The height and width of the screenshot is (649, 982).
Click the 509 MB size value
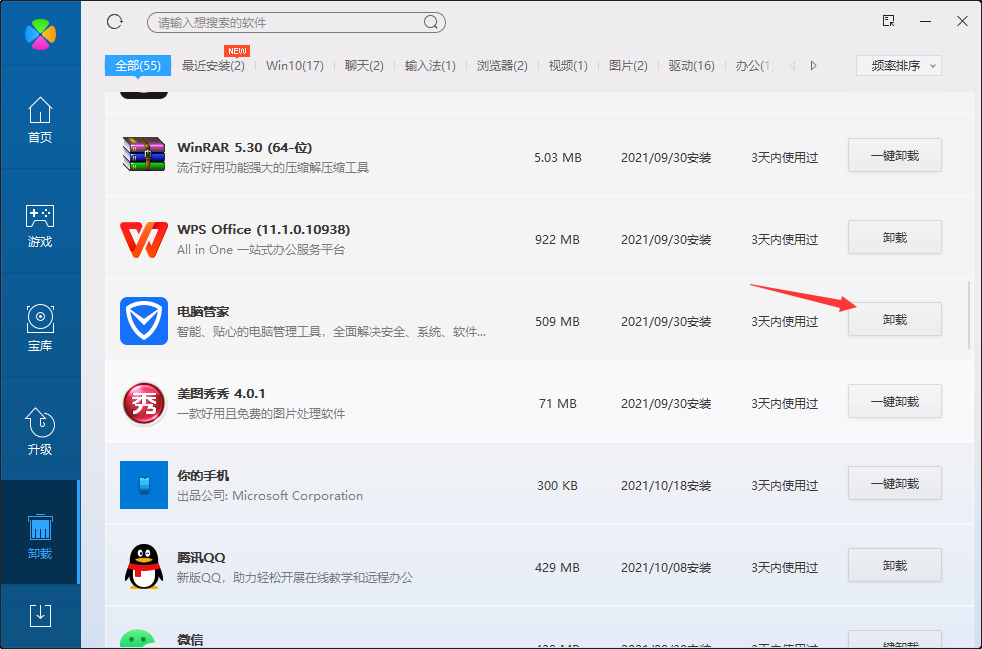(557, 322)
